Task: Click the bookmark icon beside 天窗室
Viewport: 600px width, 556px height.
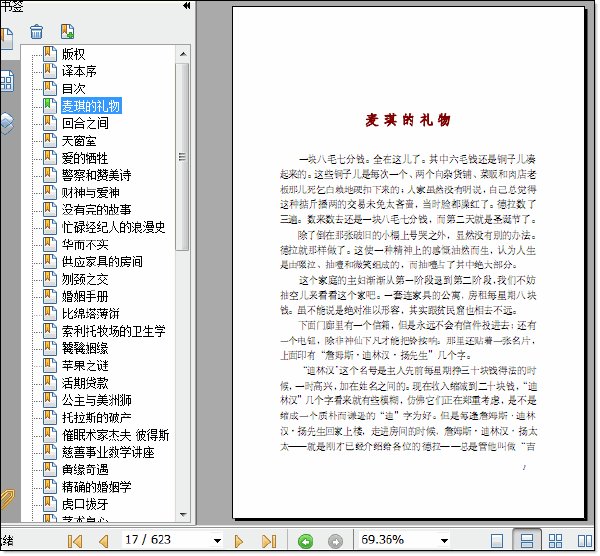Action: tap(50, 140)
